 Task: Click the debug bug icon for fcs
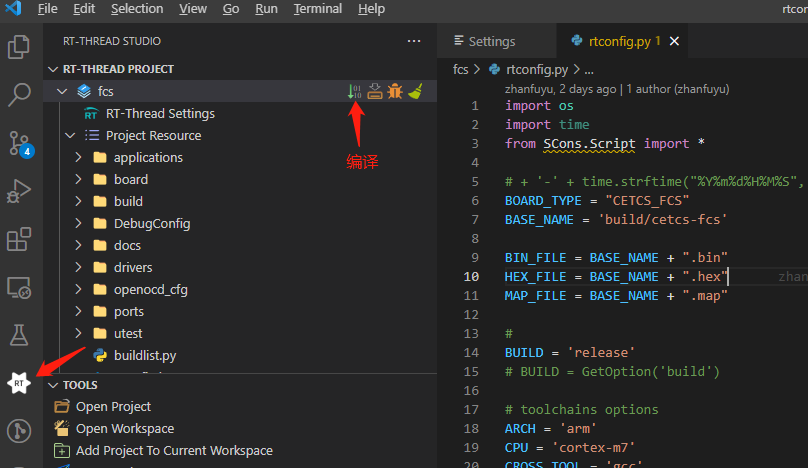395,91
